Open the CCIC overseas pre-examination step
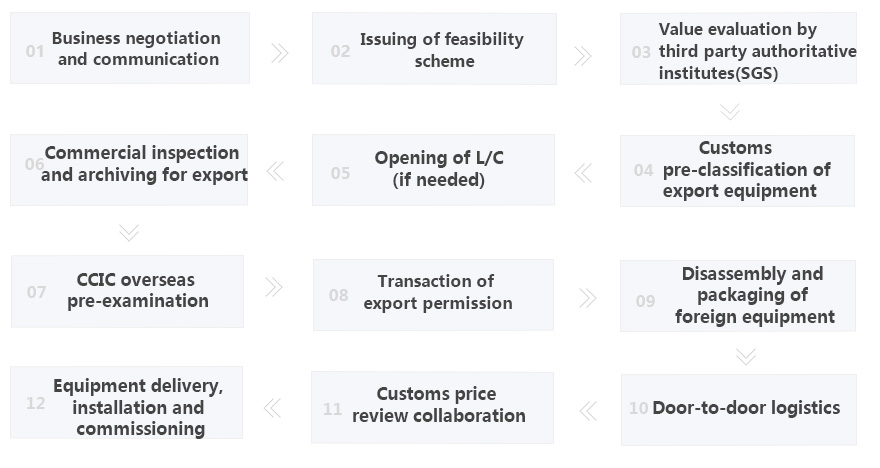The image size is (880, 468). pos(127,291)
